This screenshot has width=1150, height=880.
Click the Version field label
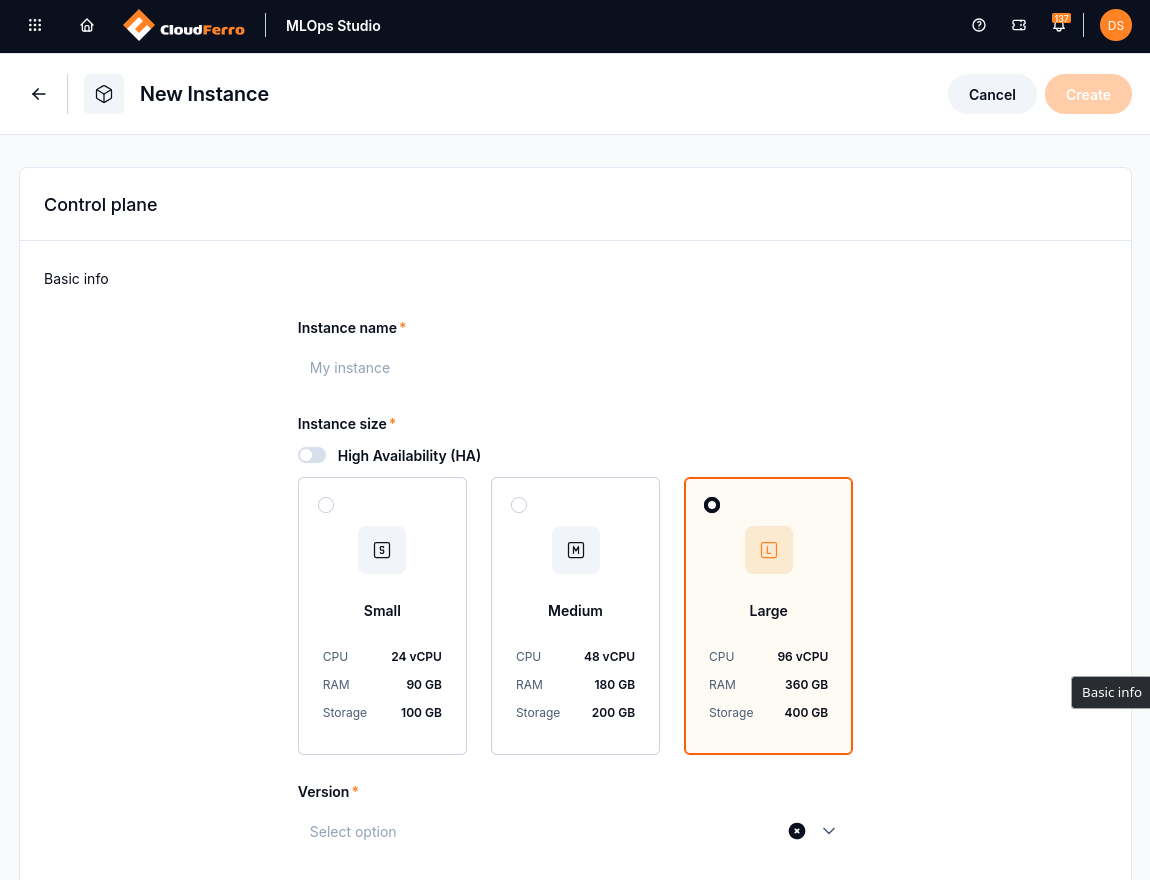coord(323,791)
